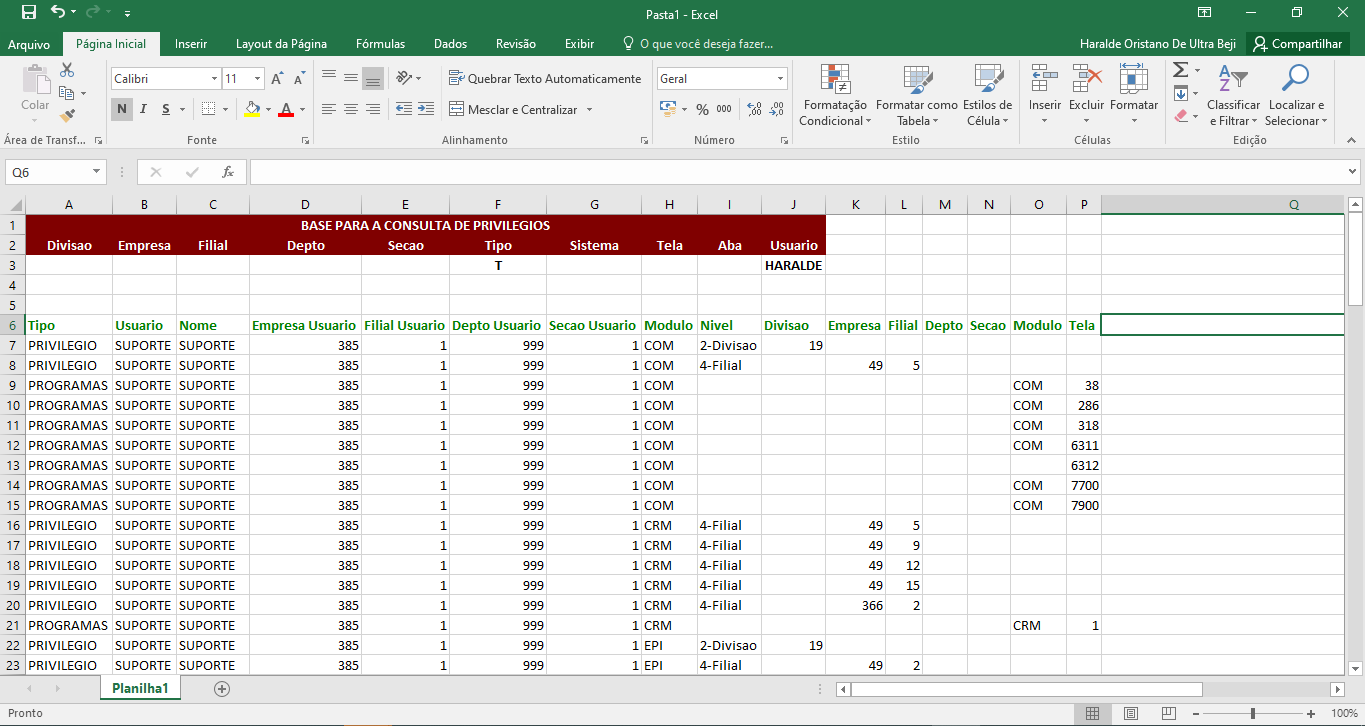Open the font size 11 dropdown
1365x726 pixels.
pyautogui.click(x=258, y=78)
